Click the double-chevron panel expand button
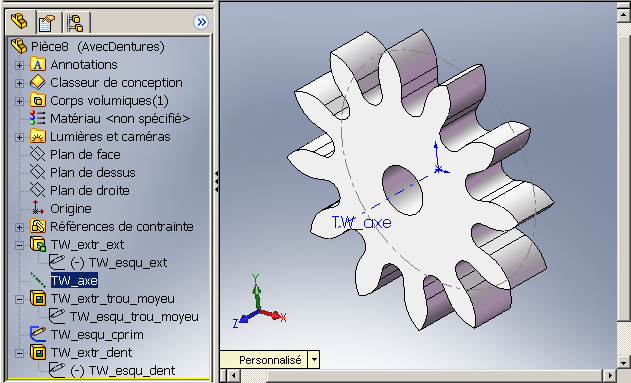 tap(200, 22)
